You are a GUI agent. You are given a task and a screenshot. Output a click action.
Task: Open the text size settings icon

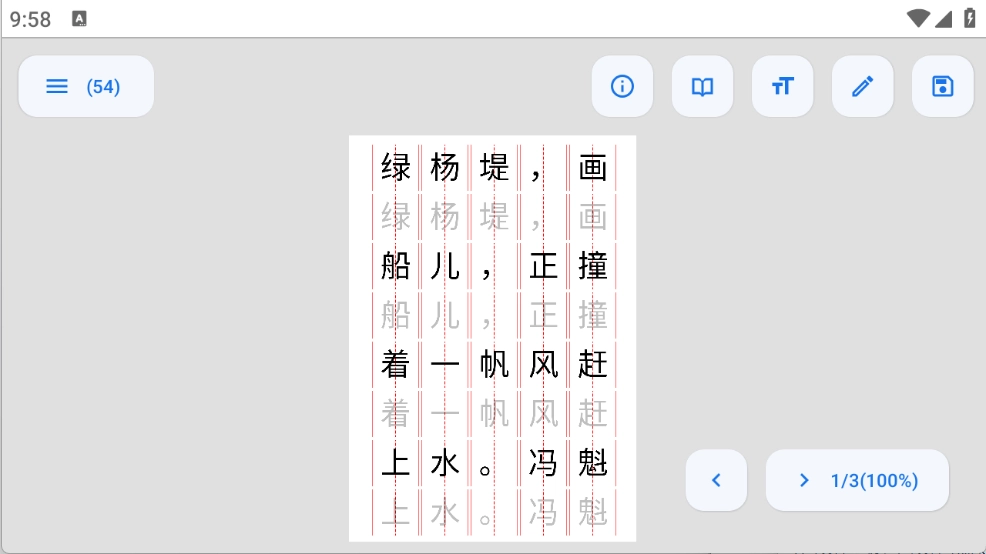(x=782, y=86)
